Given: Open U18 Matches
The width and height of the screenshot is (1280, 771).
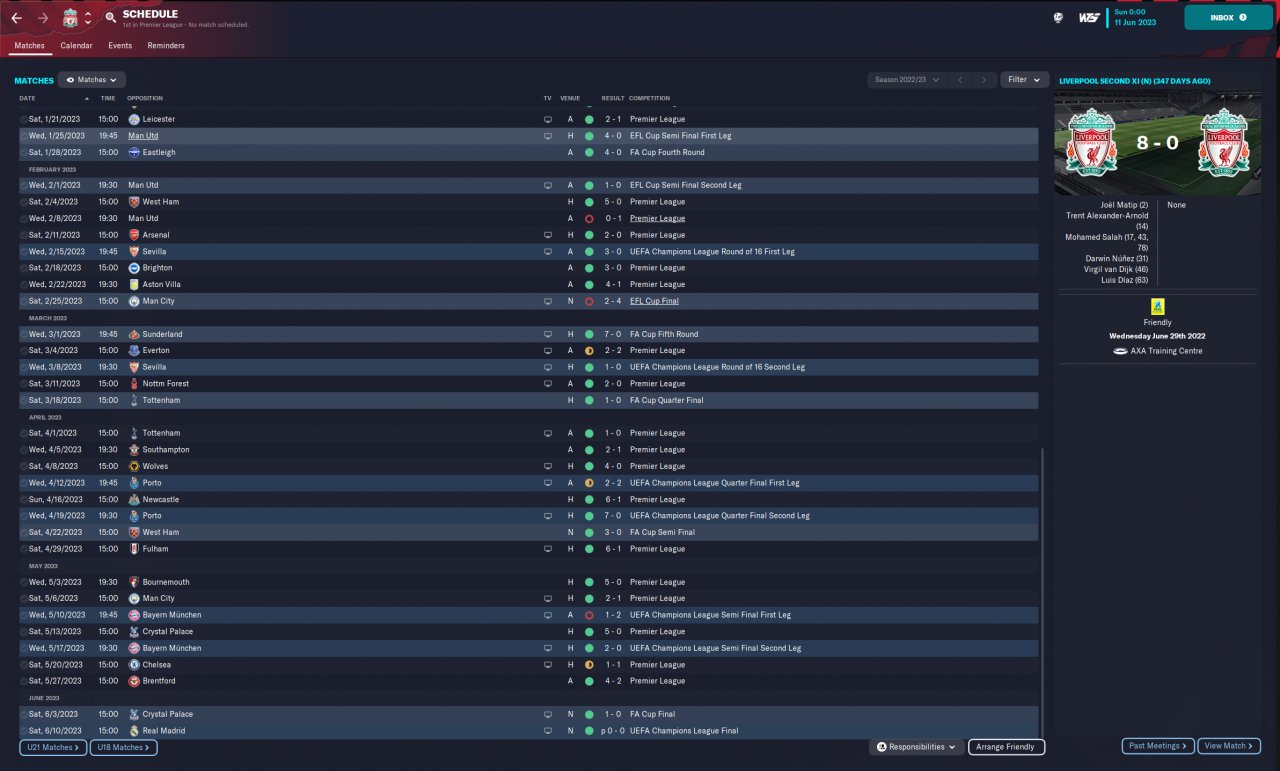Looking at the screenshot, I should pyautogui.click(x=123, y=747).
